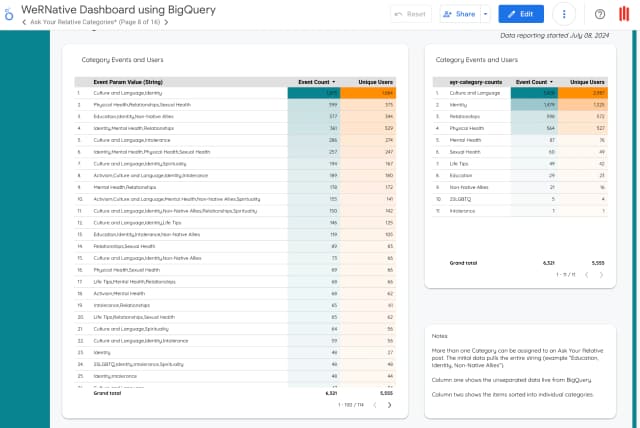The height and width of the screenshot is (428, 640).
Task: Sort left table by Event Count header
Action: [316, 82]
